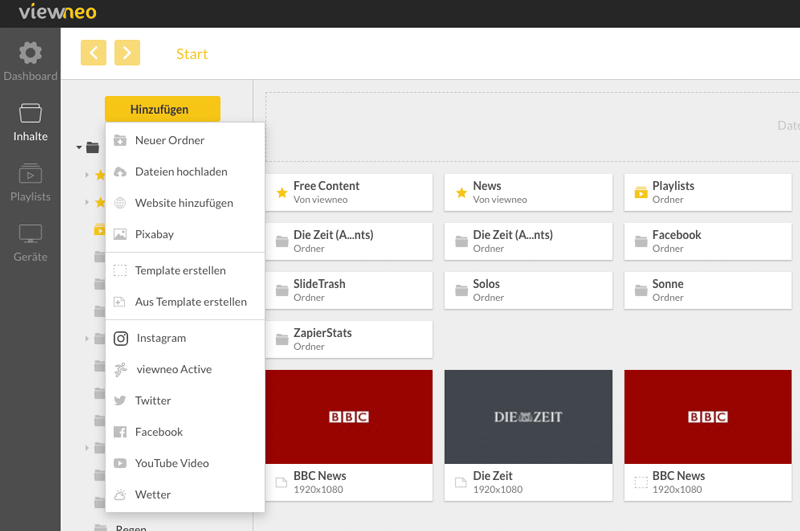Screen dimensions: 800x531
Task: Open the Die Zeit thumbnail
Action: 528,417
